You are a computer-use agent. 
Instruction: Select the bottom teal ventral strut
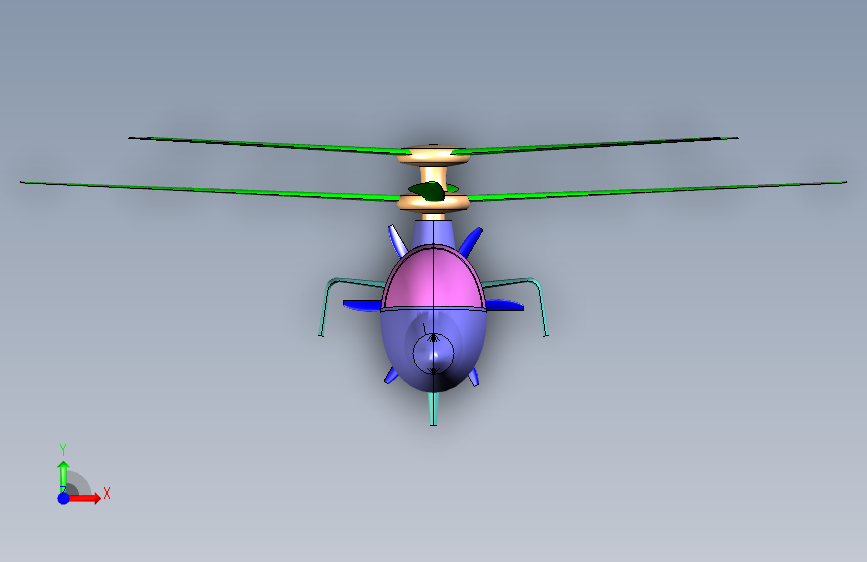click(x=434, y=408)
